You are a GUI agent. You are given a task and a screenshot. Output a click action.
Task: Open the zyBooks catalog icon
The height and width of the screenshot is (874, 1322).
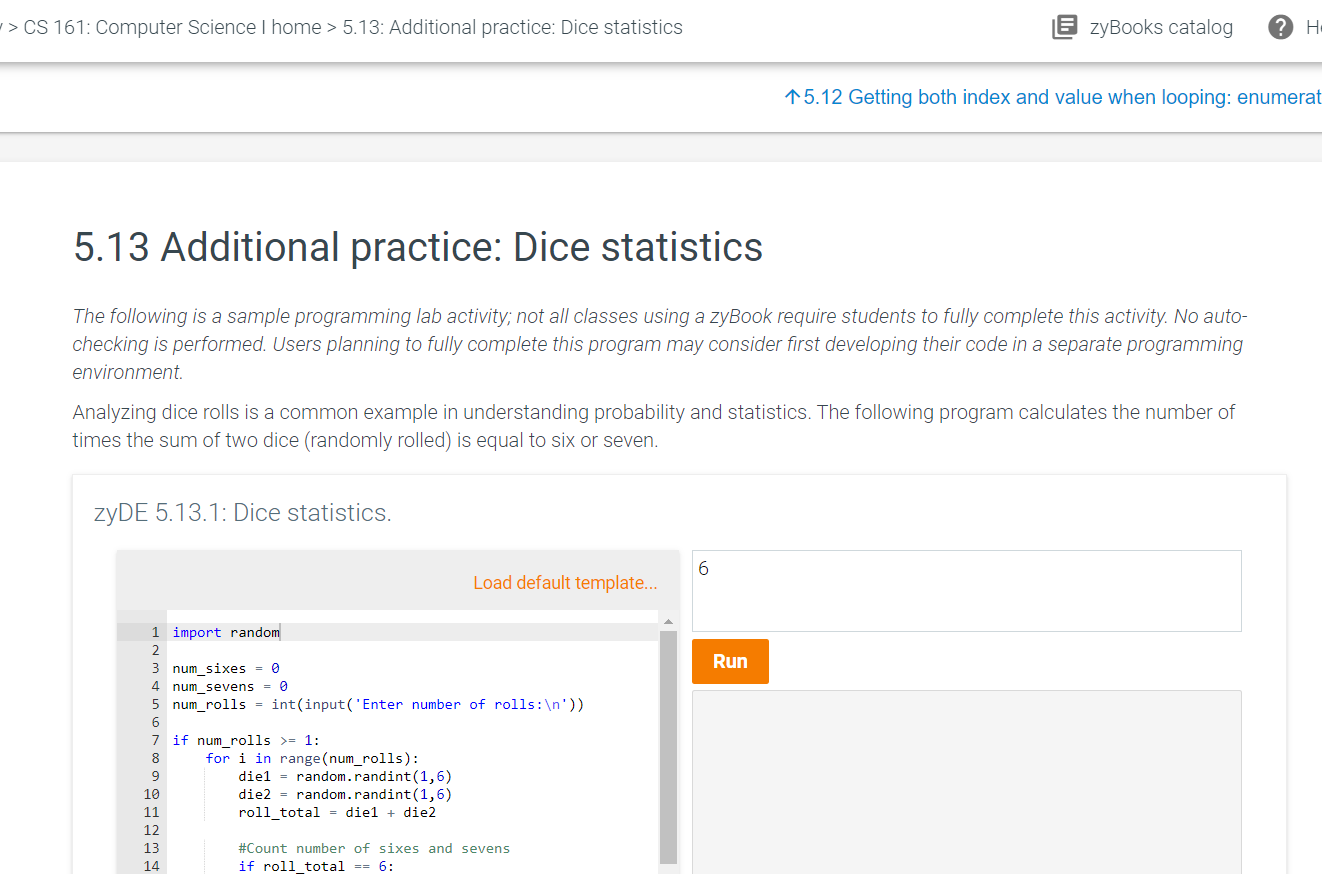pos(1064,28)
